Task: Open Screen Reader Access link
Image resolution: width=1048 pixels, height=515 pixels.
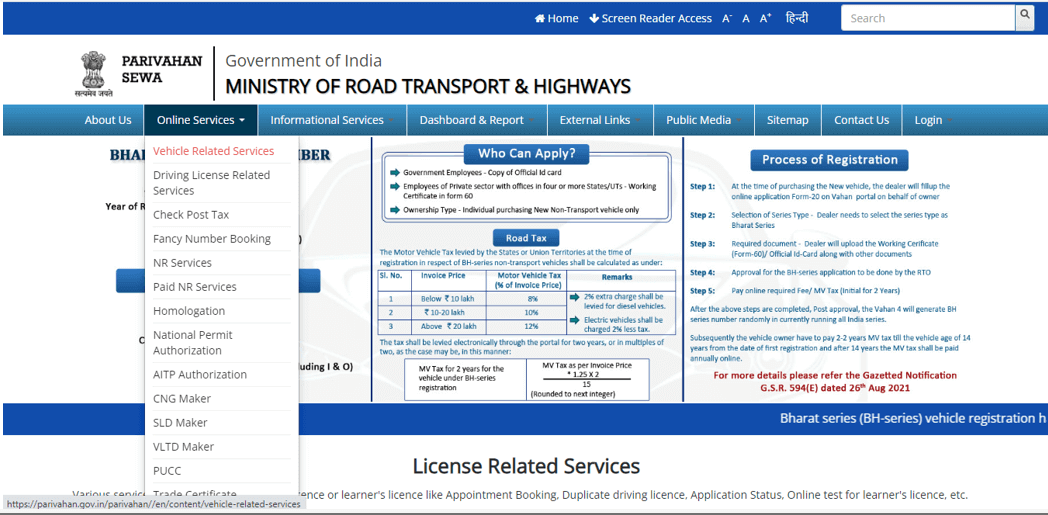Action: click(650, 19)
